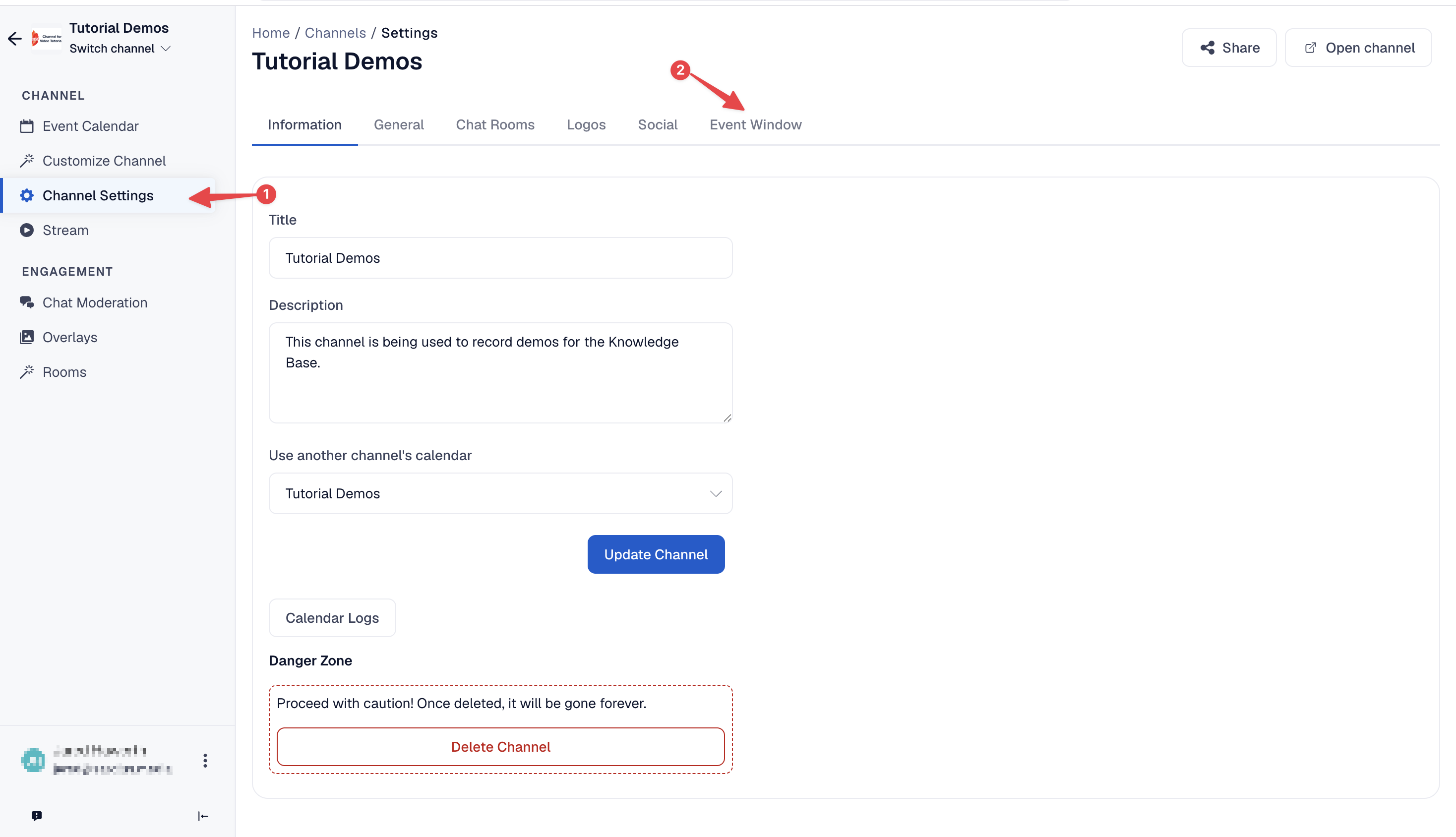The image size is (1456, 837).
Task: Click the magic wand icon beside Customize Channel
Action: pos(26,160)
